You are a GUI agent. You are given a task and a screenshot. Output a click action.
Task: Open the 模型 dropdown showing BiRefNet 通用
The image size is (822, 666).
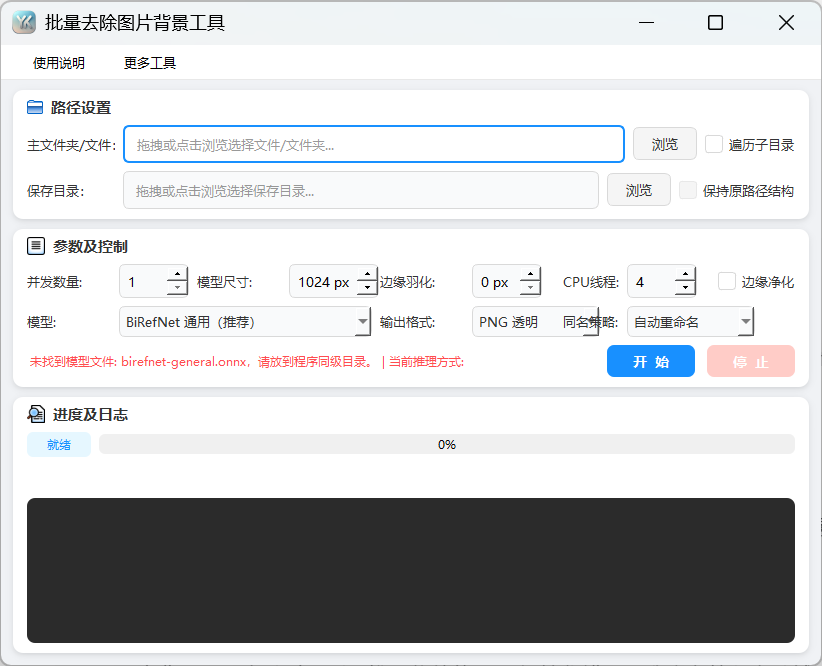[x=245, y=321]
